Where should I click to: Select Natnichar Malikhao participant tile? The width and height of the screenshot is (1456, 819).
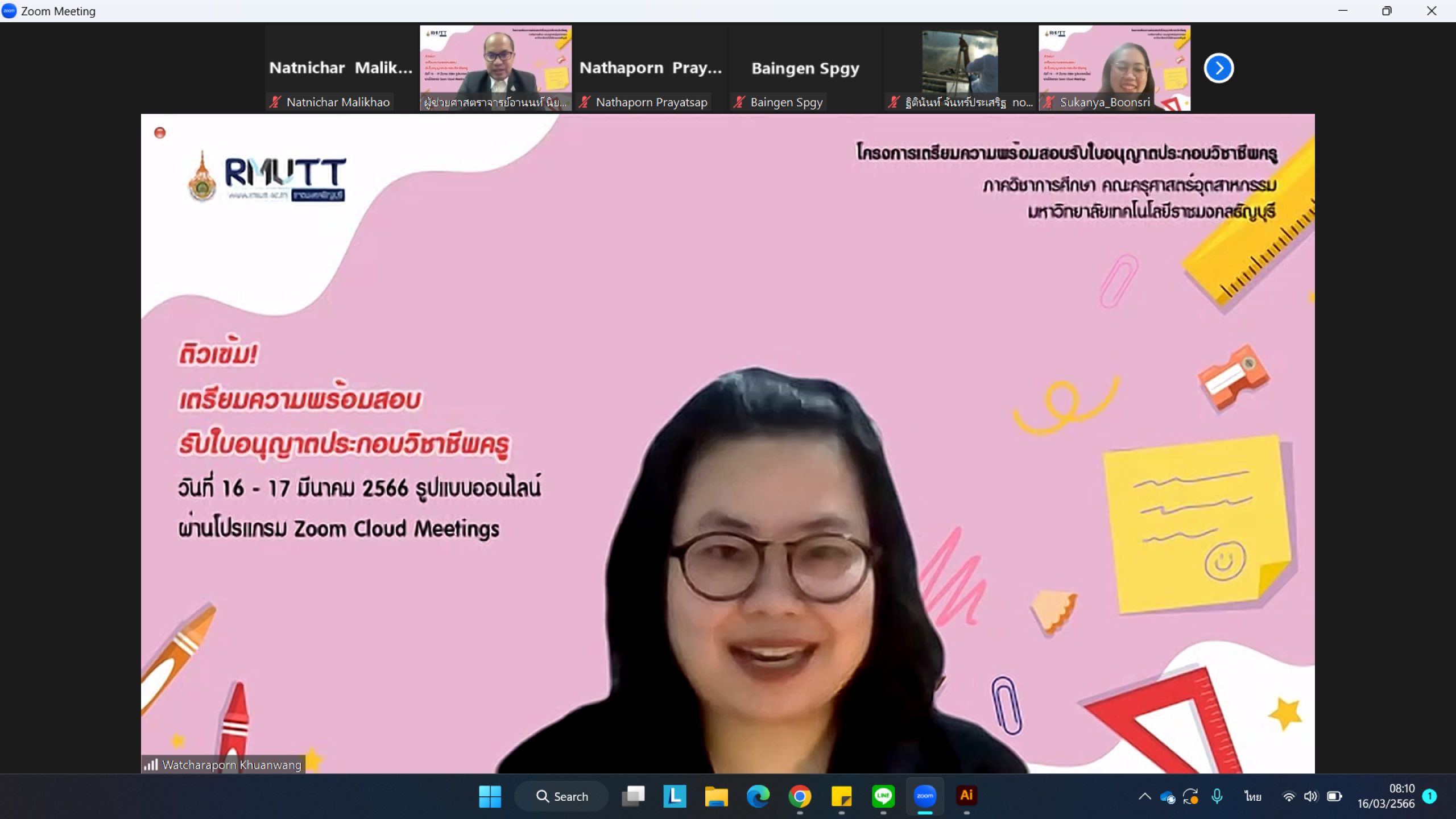[341, 68]
